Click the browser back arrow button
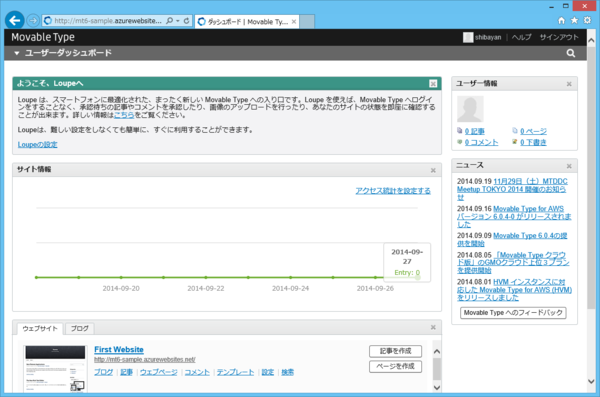The width and height of the screenshot is (600, 397). coord(15,20)
